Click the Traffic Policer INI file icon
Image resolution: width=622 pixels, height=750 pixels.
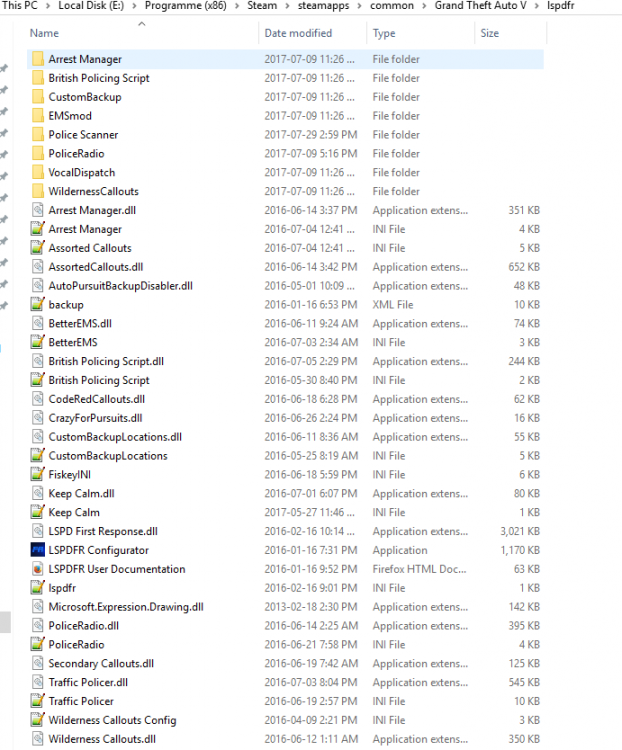[38, 702]
